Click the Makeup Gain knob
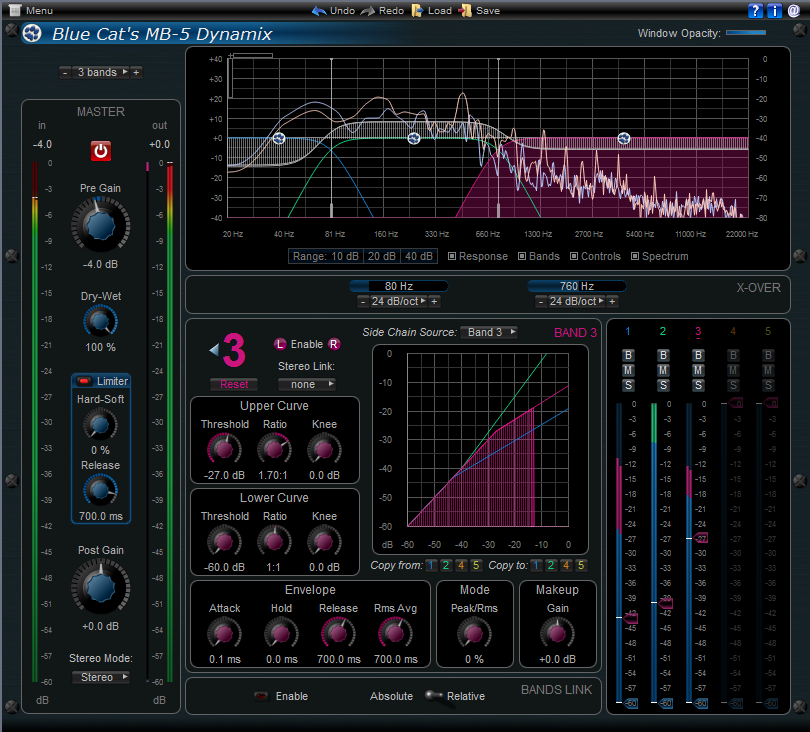The height and width of the screenshot is (732, 810). 557,633
